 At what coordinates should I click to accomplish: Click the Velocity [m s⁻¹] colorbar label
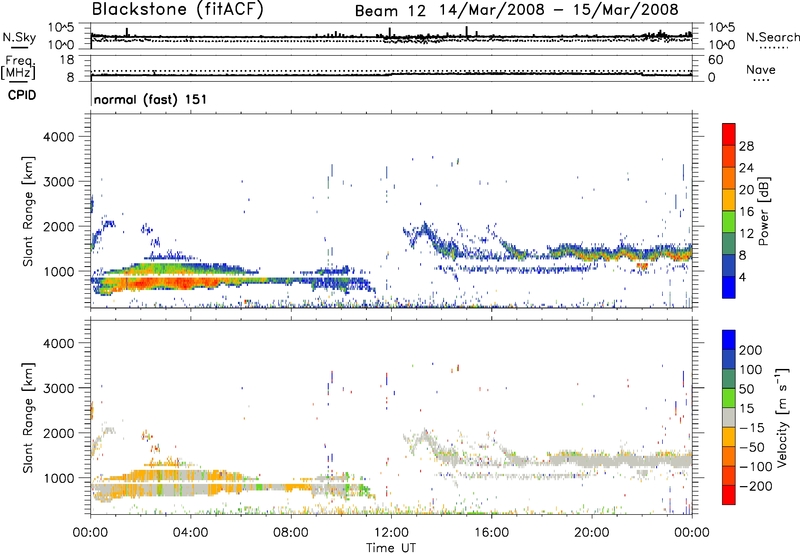(782, 417)
